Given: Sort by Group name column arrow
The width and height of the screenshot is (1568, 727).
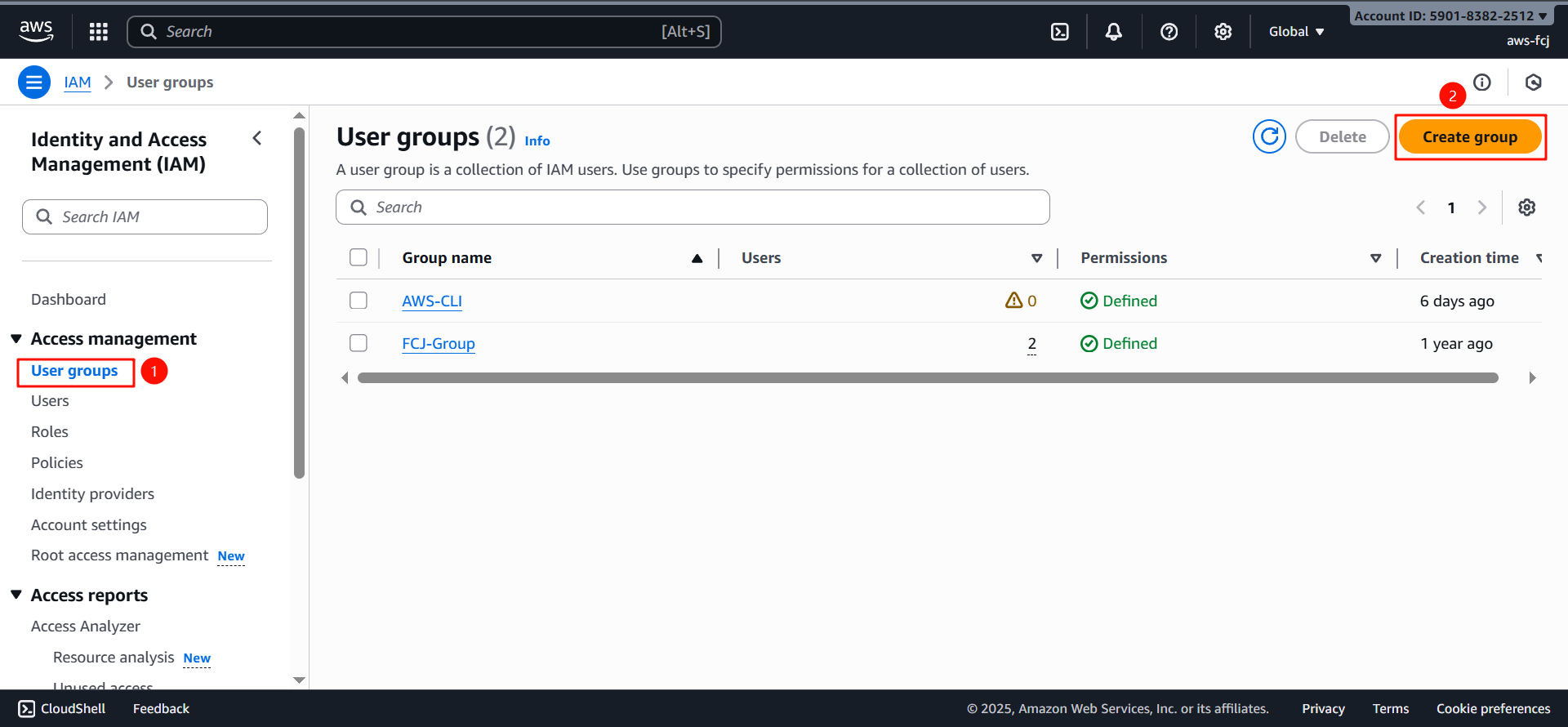Looking at the screenshot, I should (x=697, y=258).
